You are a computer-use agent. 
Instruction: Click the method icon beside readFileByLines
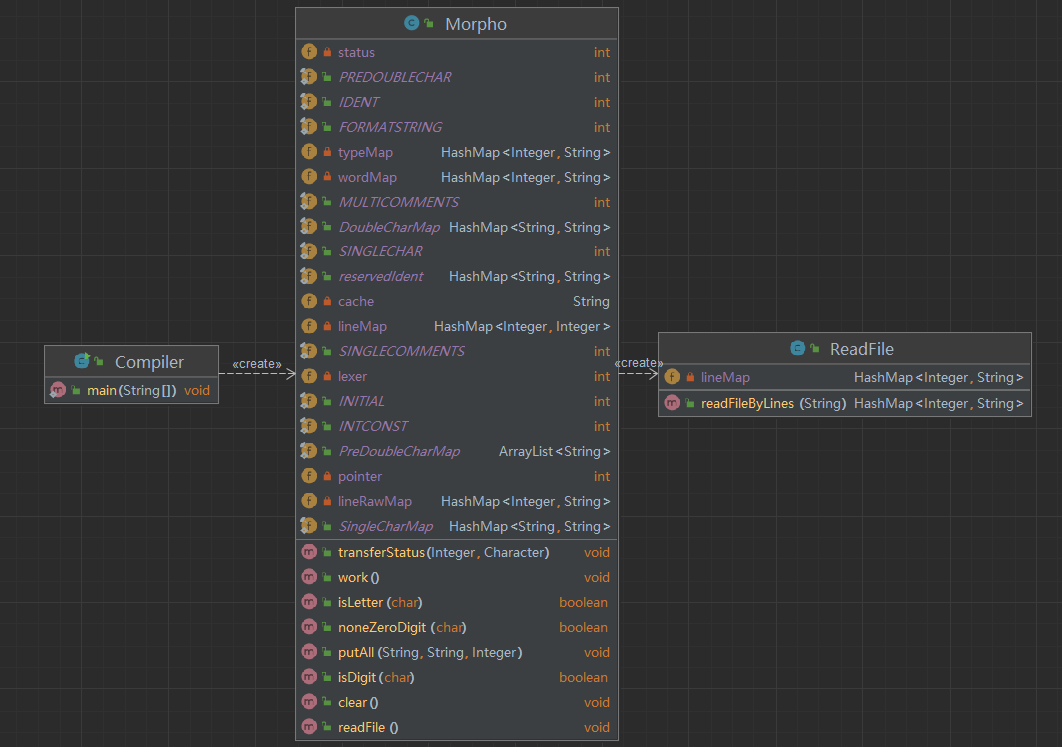[672, 403]
